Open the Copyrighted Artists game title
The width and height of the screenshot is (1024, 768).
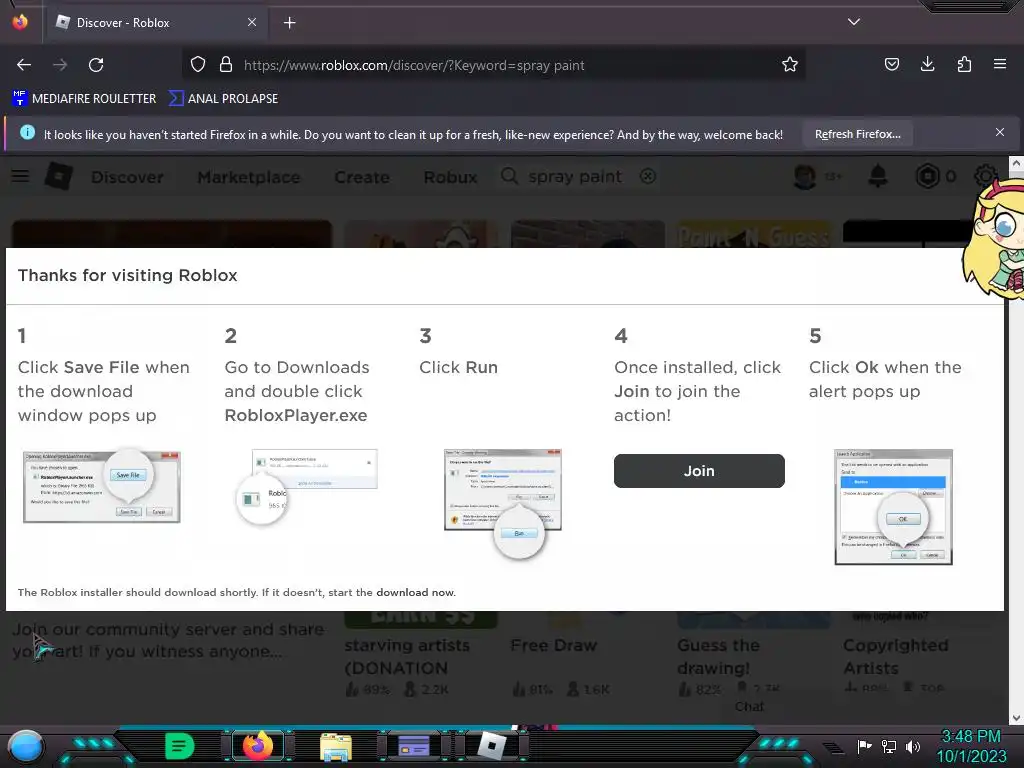[x=895, y=656]
